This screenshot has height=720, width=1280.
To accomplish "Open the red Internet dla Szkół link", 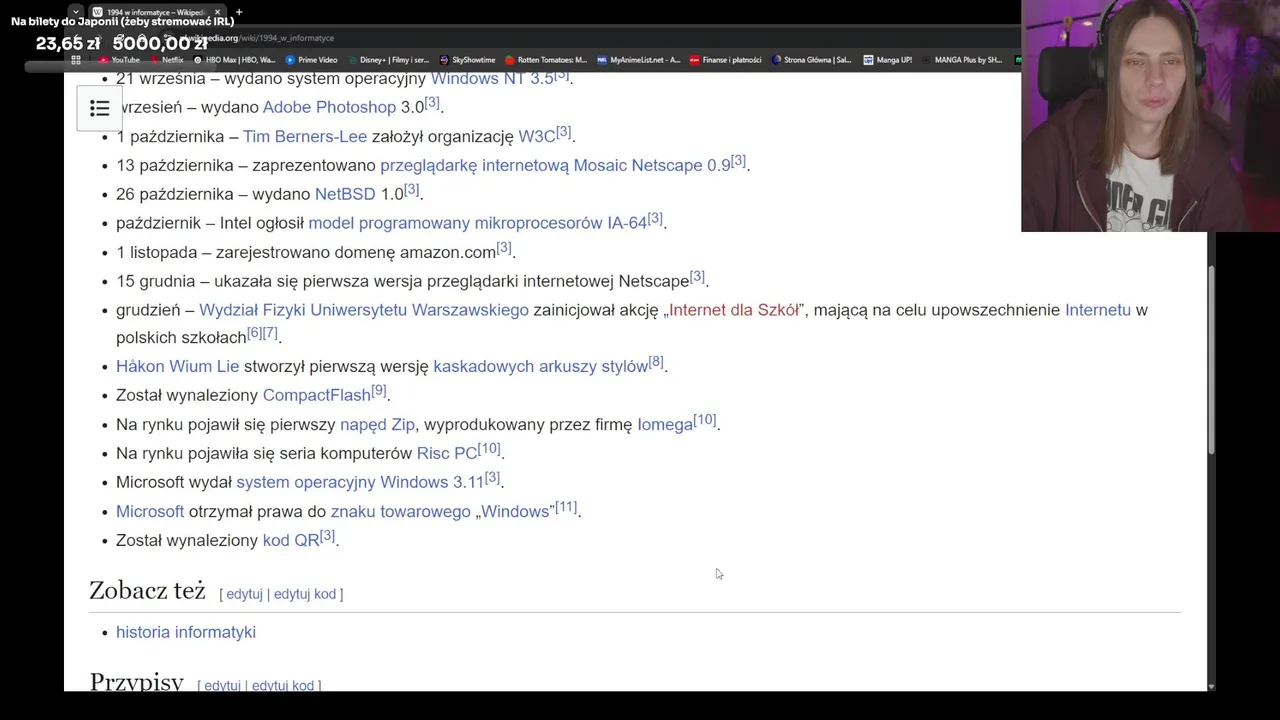I will tap(734, 310).
